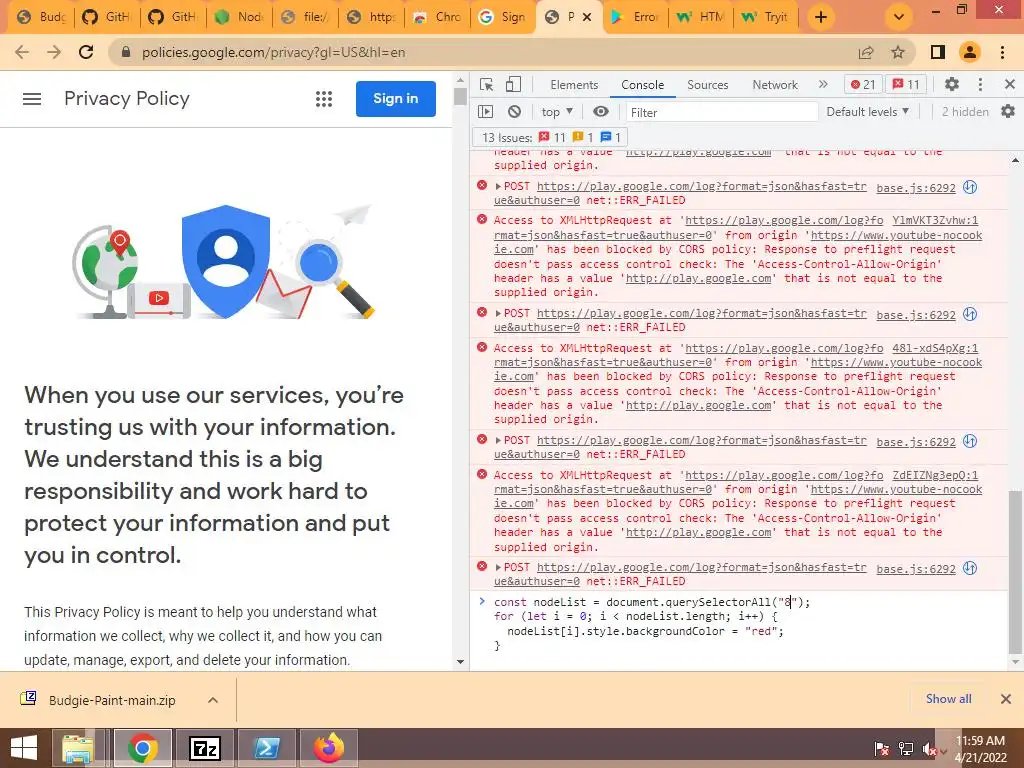
Task: Select the Console tab
Action: [643, 85]
